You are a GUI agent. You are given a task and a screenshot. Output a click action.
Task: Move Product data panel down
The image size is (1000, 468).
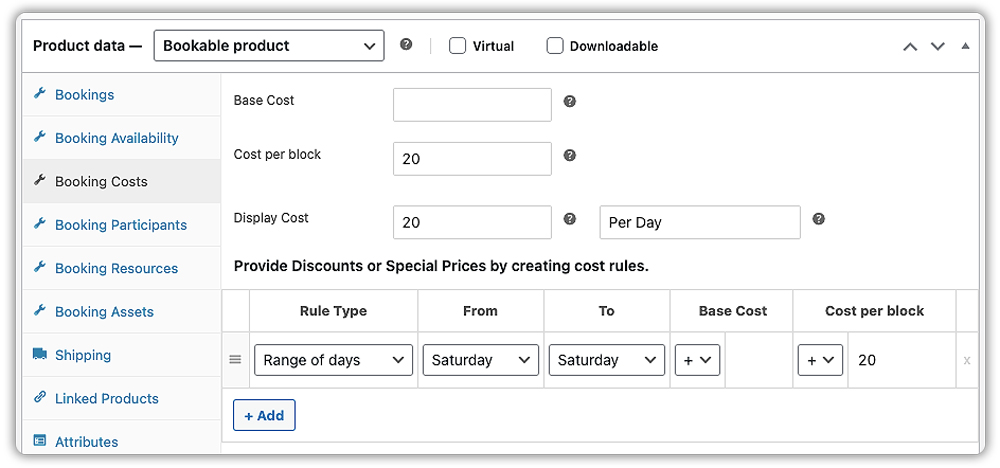938,47
